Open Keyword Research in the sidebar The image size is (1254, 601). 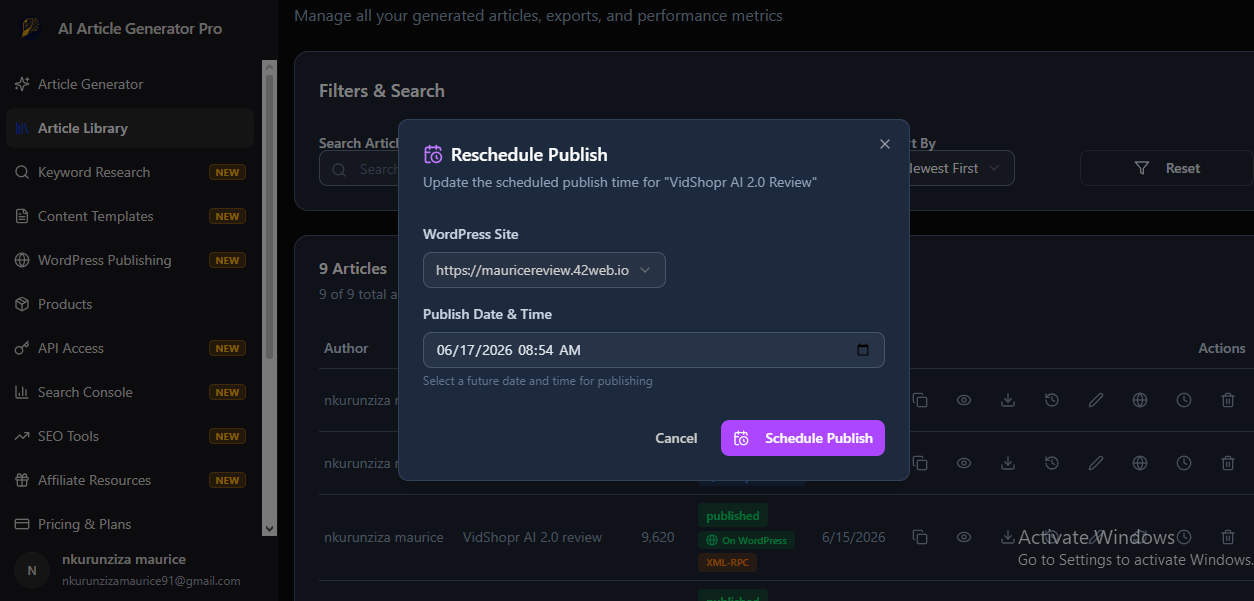(94, 172)
